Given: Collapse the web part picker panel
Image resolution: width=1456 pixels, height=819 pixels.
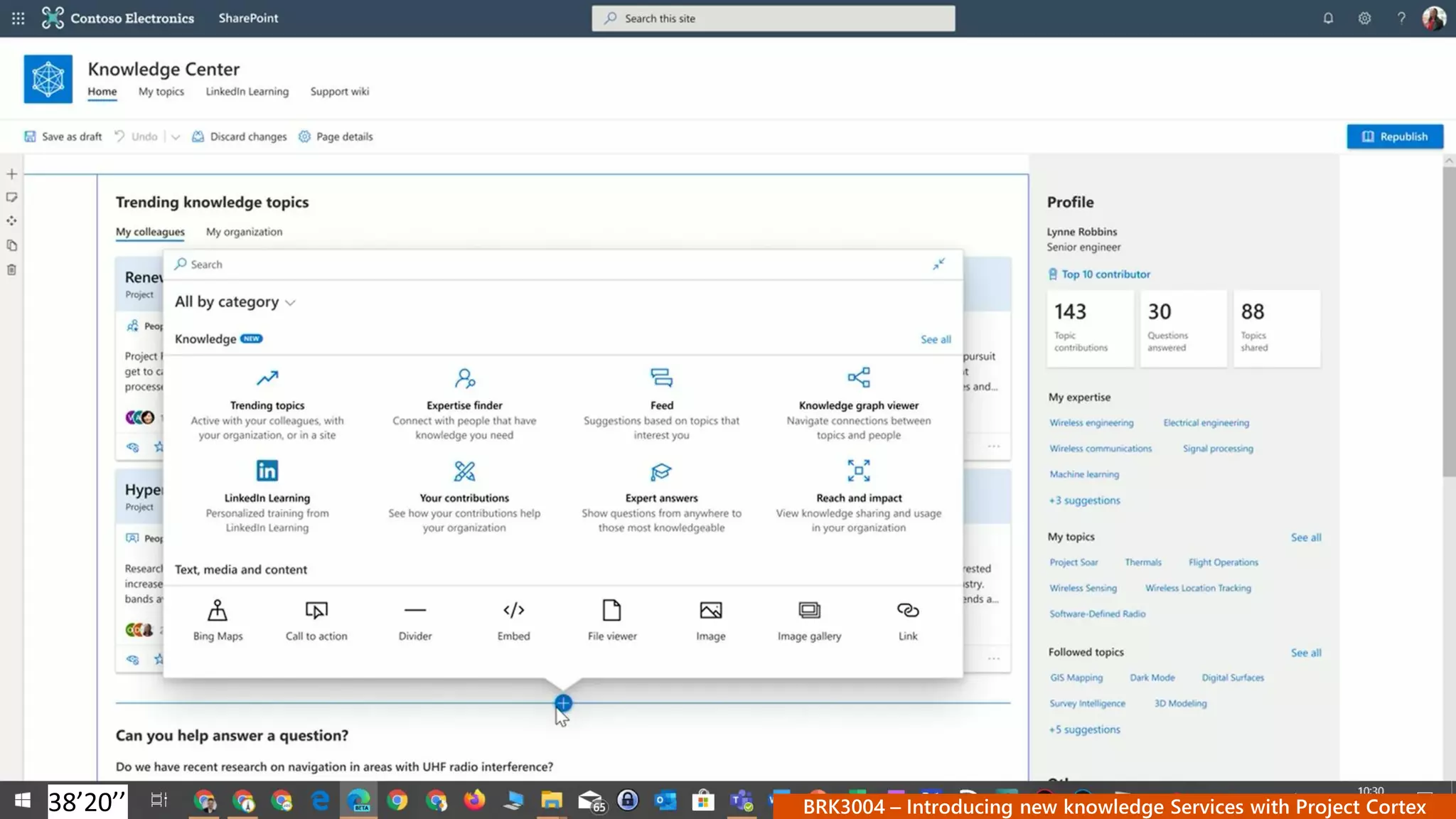Looking at the screenshot, I should [938, 264].
